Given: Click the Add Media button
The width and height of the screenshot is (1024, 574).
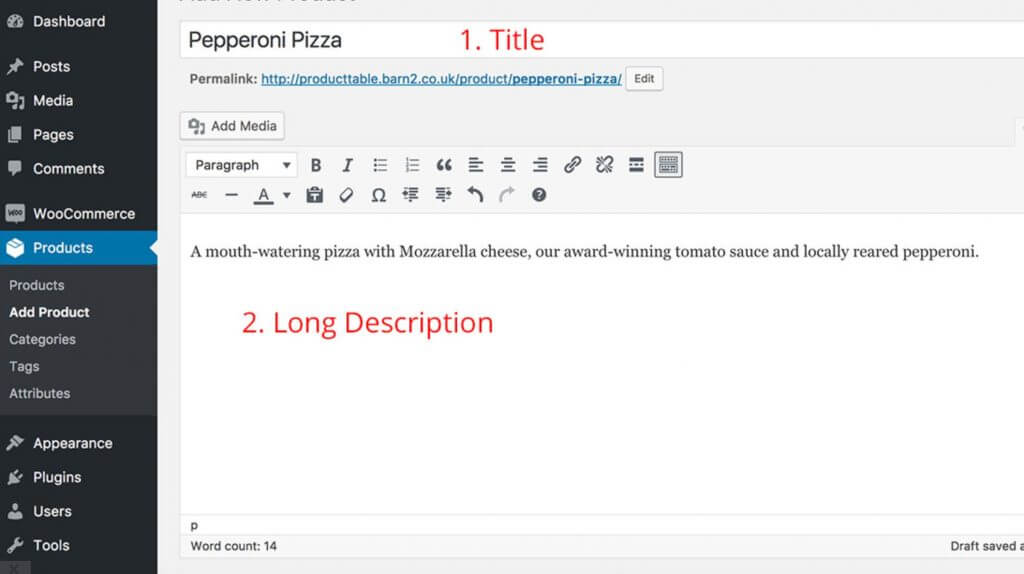Looking at the screenshot, I should tap(233, 126).
